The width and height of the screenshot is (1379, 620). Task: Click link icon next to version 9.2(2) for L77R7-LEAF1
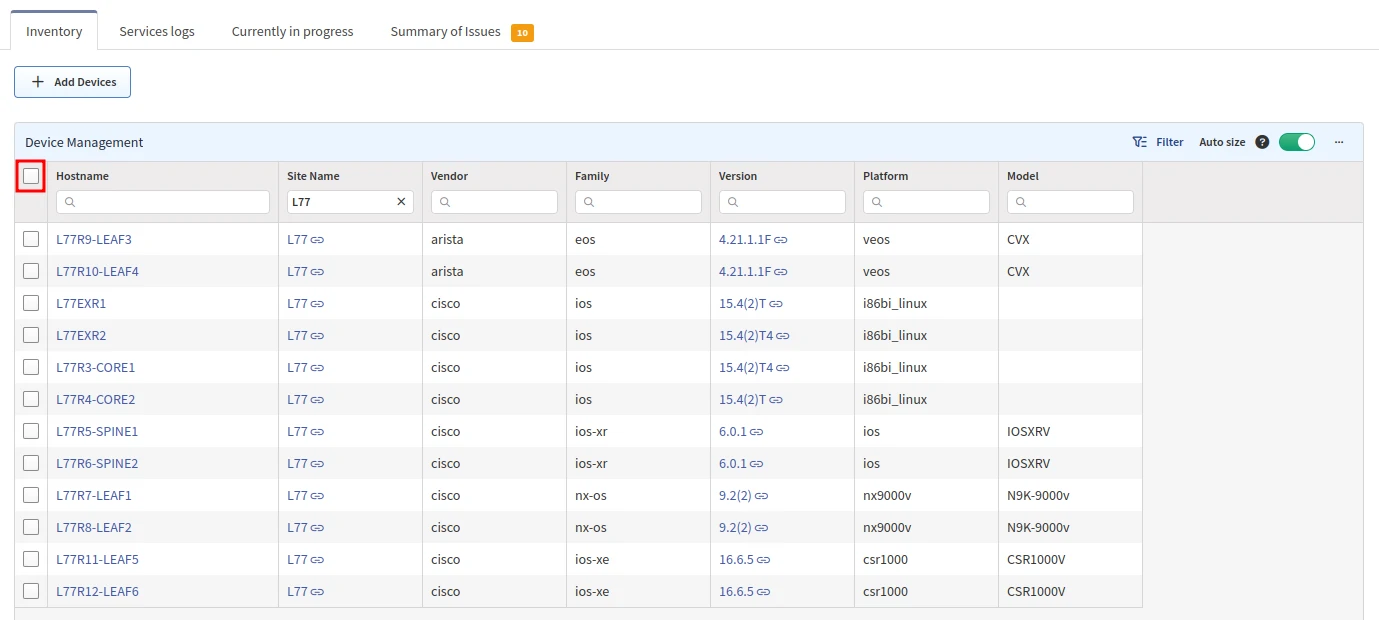762,496
